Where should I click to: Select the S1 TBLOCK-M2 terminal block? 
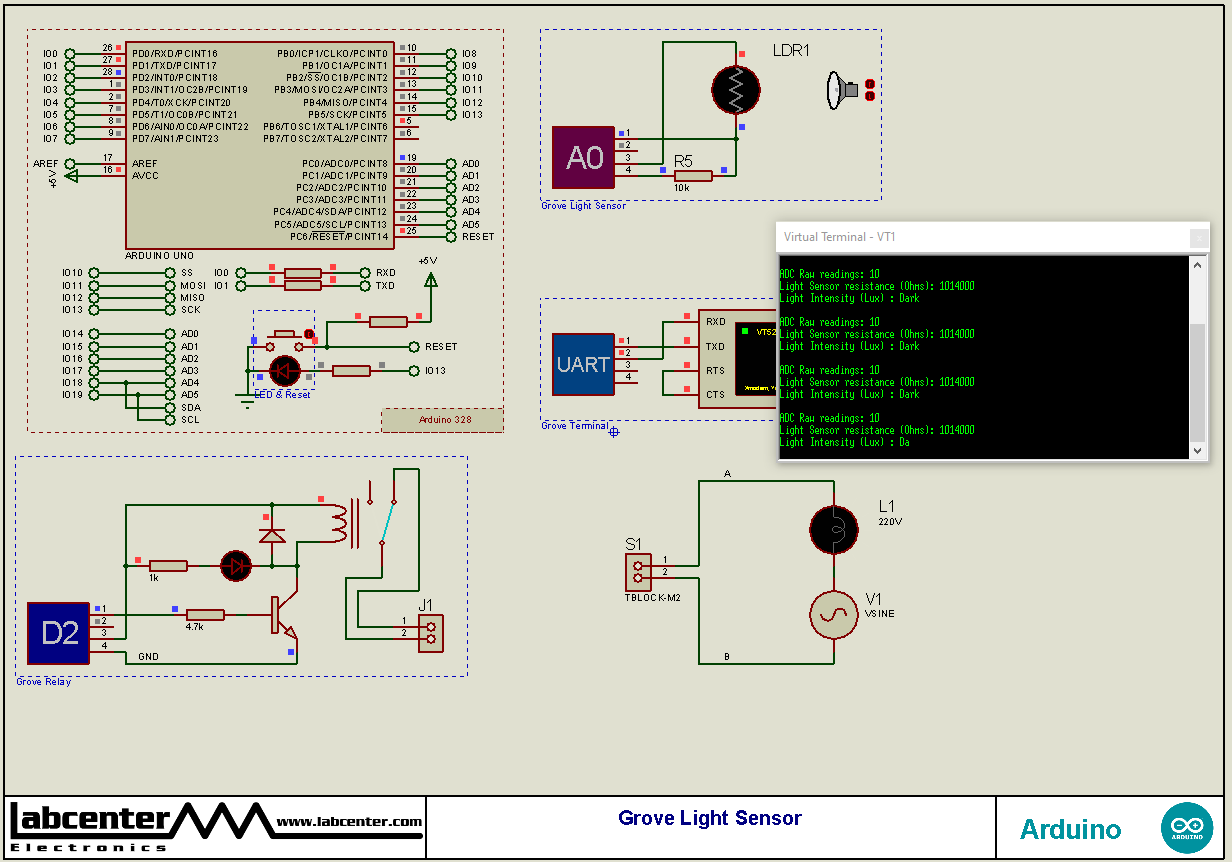(x=637, y=571)
